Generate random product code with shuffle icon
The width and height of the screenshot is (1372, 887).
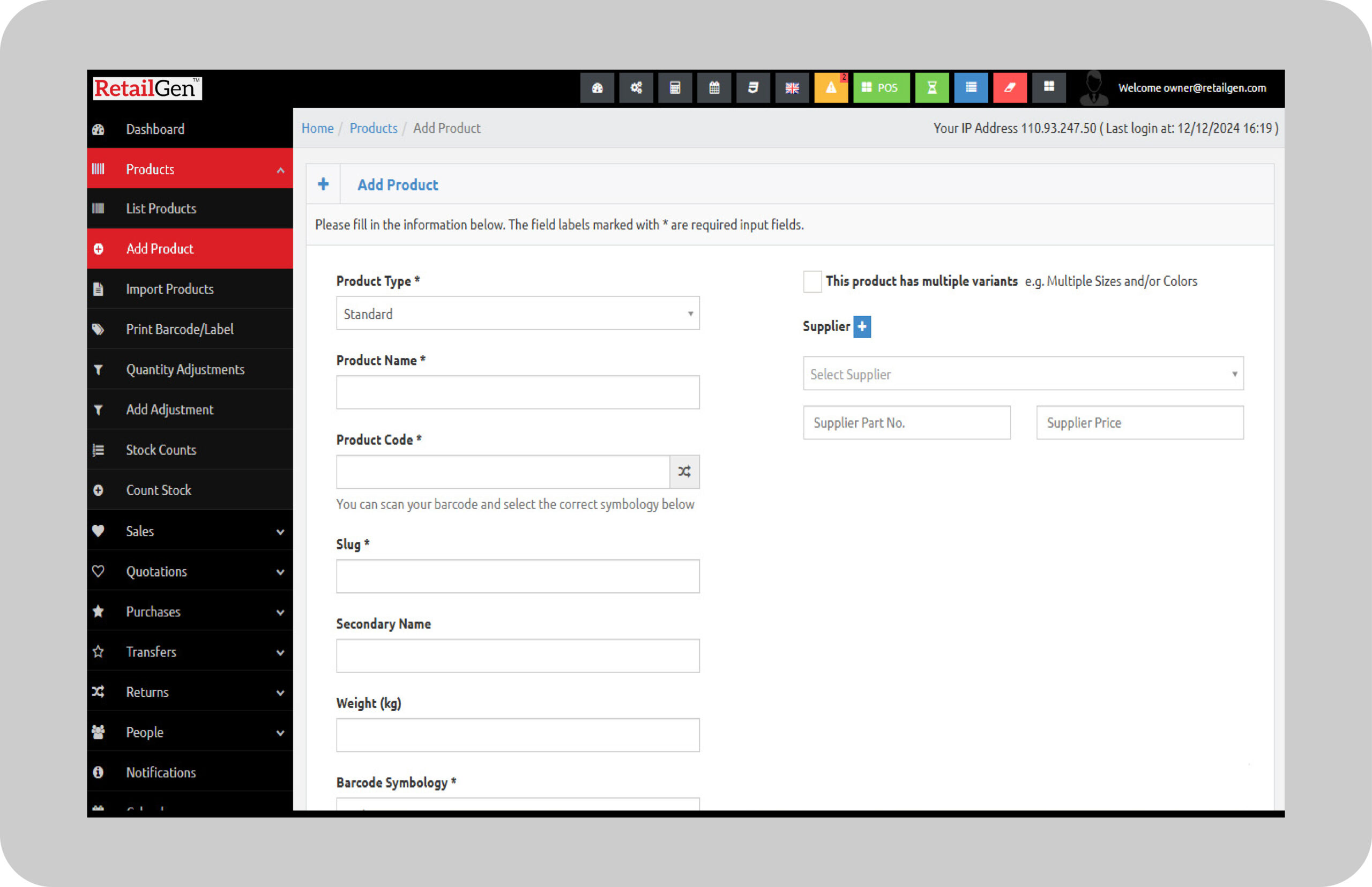click(684, 472)
